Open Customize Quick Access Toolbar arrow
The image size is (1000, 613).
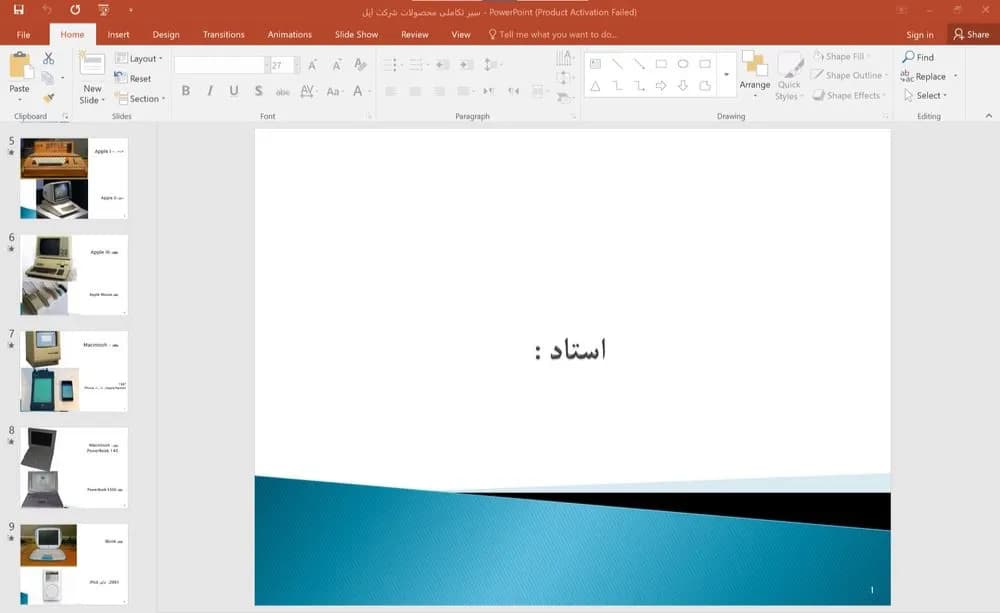click(131, 10)
